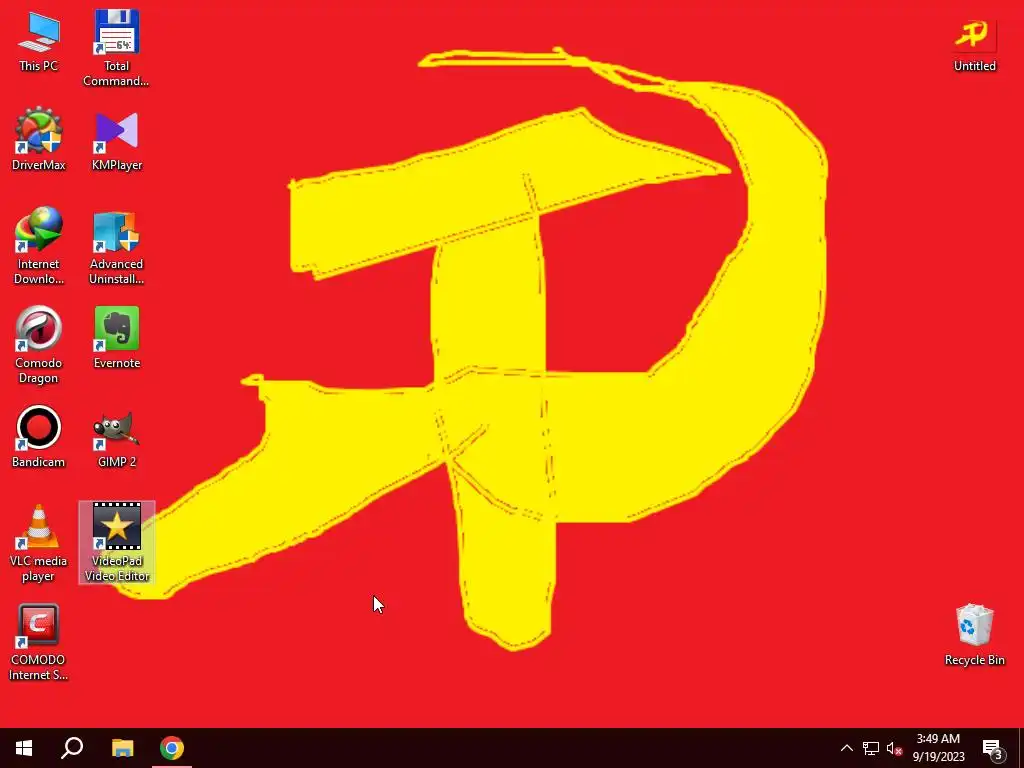Viewport: 1024px width, 768px height.
Task: Switch to Google Chrome in taskbar
Action: tap(172, 748)
